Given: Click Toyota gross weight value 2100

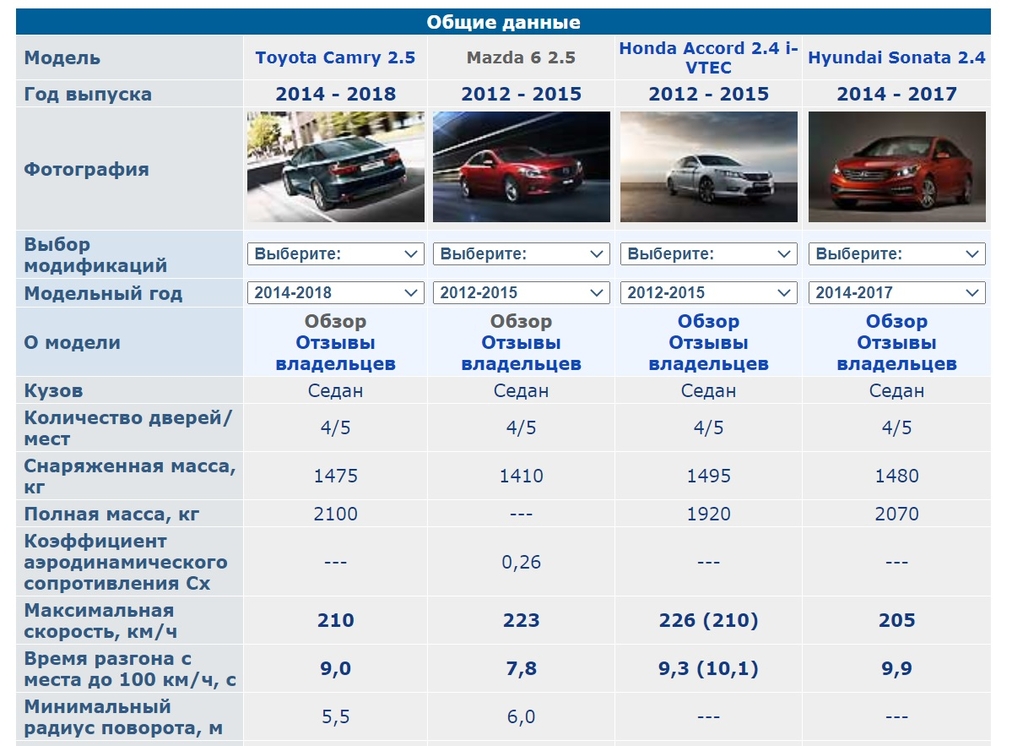Looking at the screenshot, I should [335, 514].
